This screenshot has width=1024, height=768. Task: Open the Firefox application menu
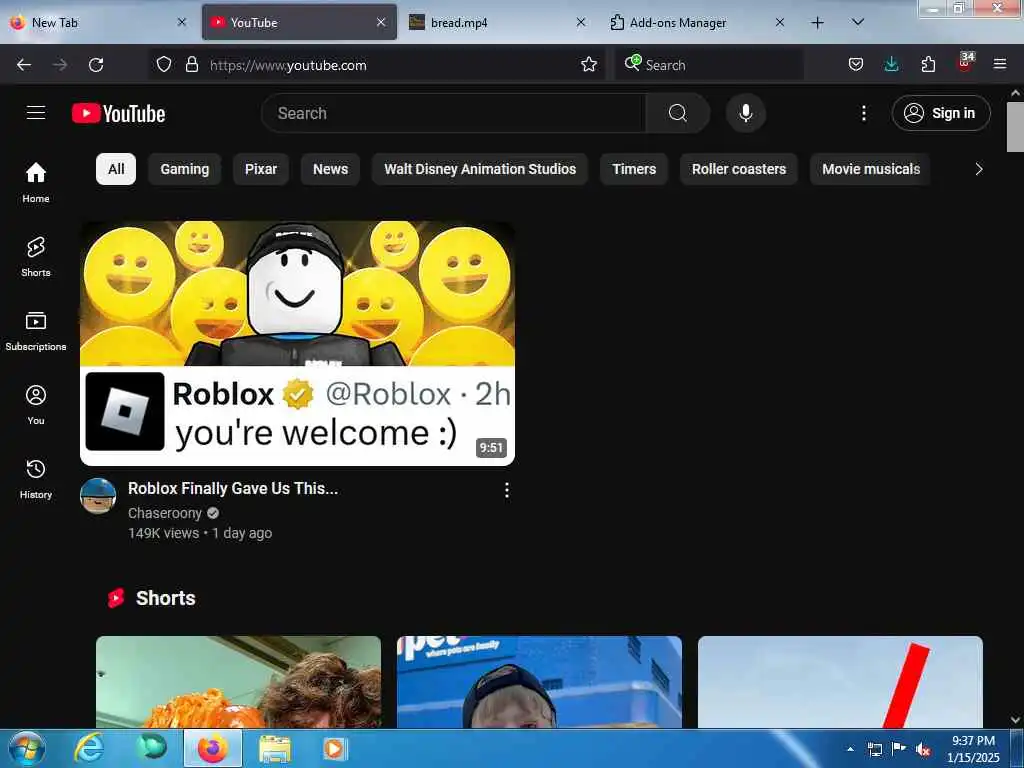[1000, 64]
